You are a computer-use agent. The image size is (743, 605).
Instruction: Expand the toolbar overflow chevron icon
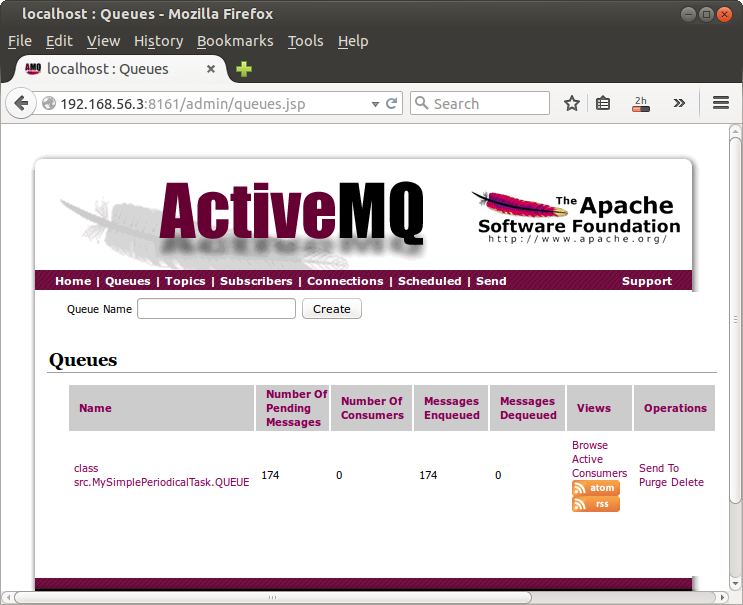pyautogui.click(x=679, y=103)
